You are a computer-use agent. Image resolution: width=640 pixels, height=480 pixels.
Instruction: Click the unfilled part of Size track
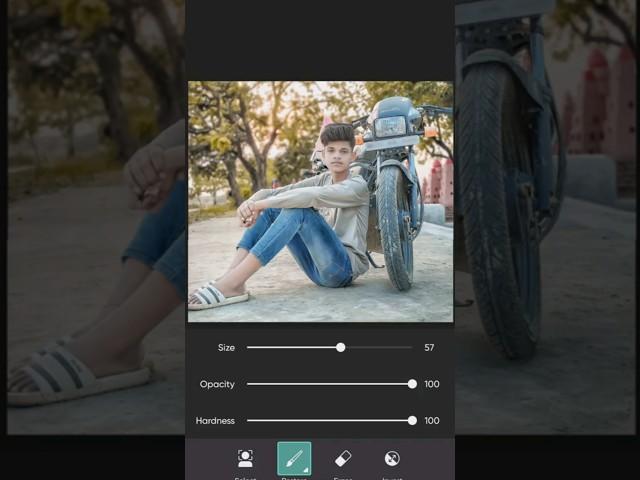(378, 347)
